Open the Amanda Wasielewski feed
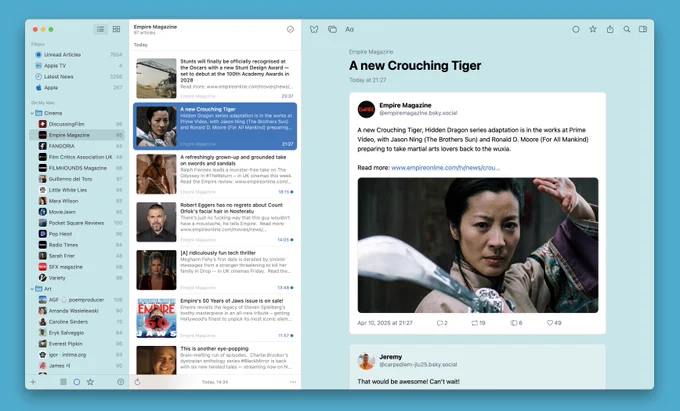Image resolution: width=680 pixels, height=411 pixels. point(77,311)
